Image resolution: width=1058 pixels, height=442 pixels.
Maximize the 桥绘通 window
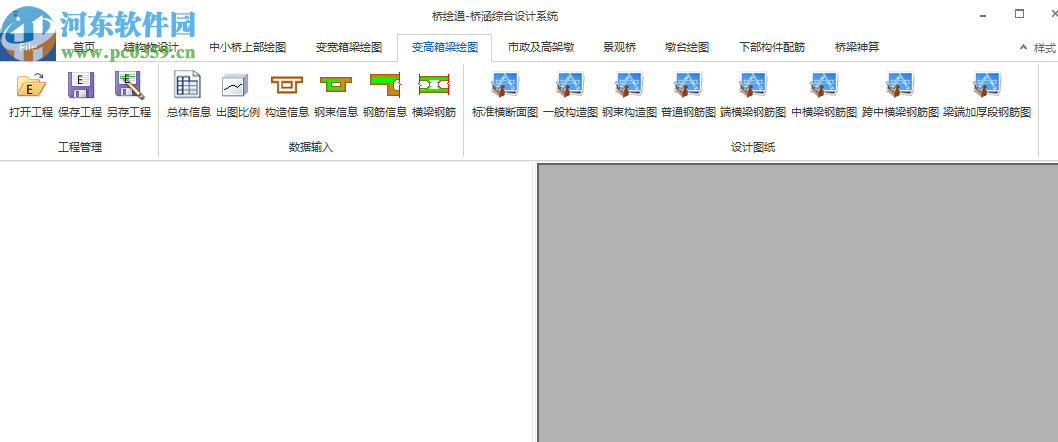click(1019, 14)
